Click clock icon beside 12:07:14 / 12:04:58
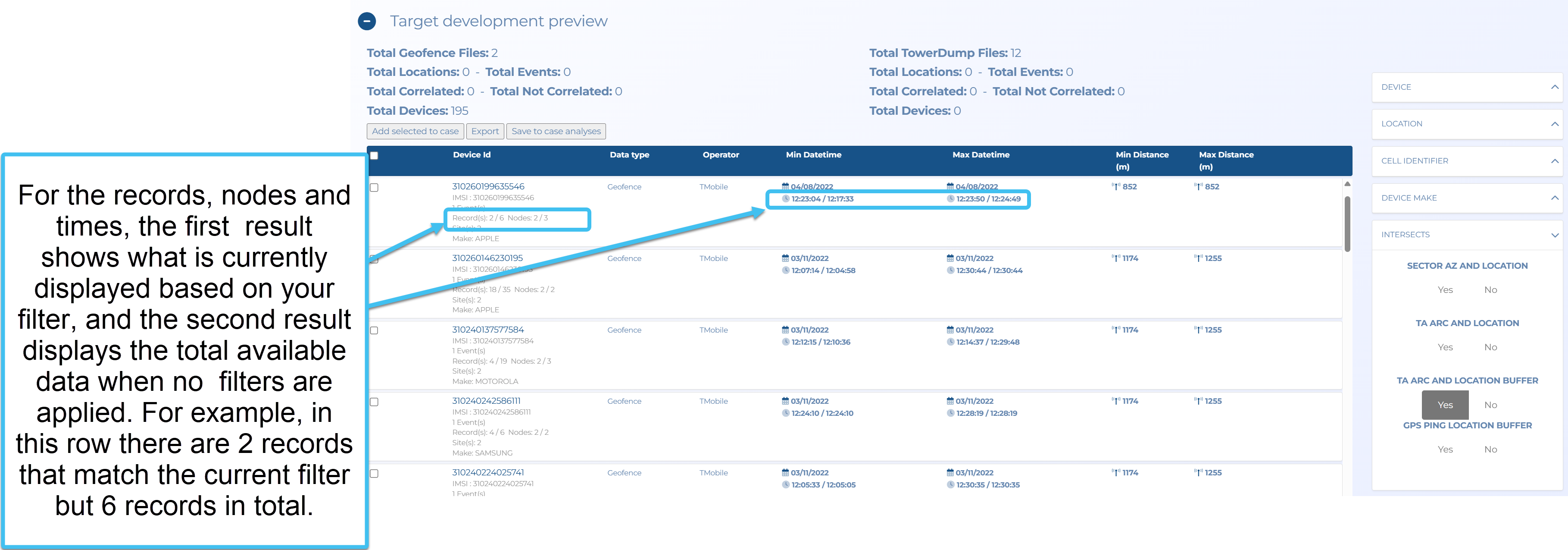 pyautogui.click(x=786, y=270)
